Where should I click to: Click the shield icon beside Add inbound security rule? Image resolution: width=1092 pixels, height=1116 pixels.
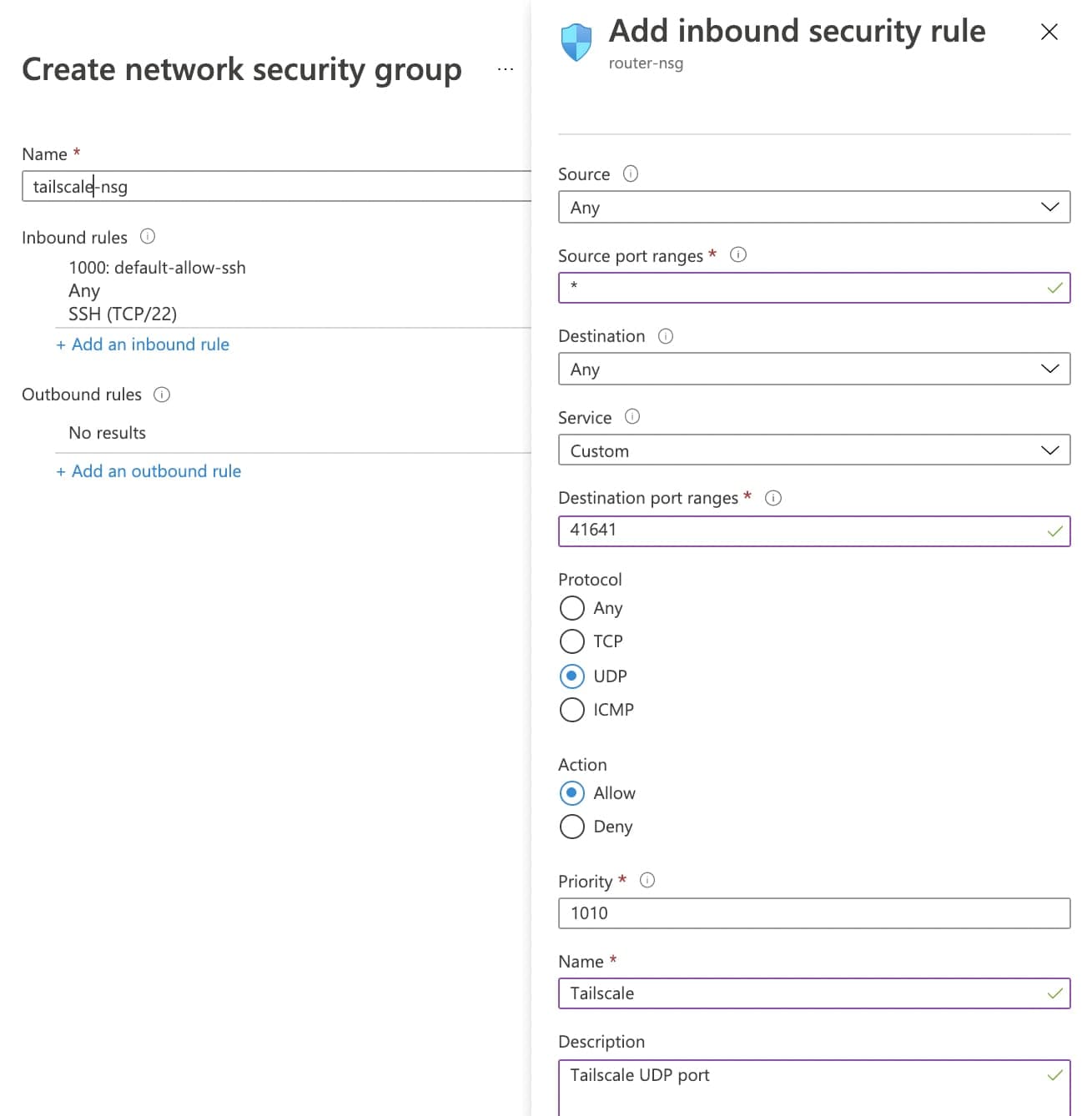click(575, 37)
